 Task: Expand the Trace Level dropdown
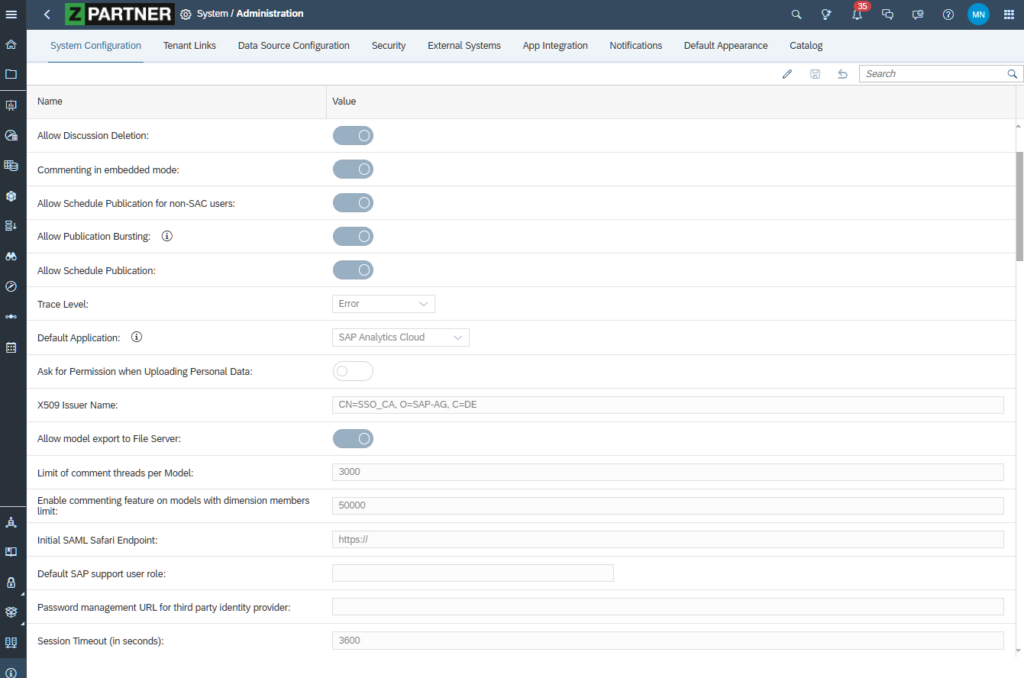click(x=383, y=304)
